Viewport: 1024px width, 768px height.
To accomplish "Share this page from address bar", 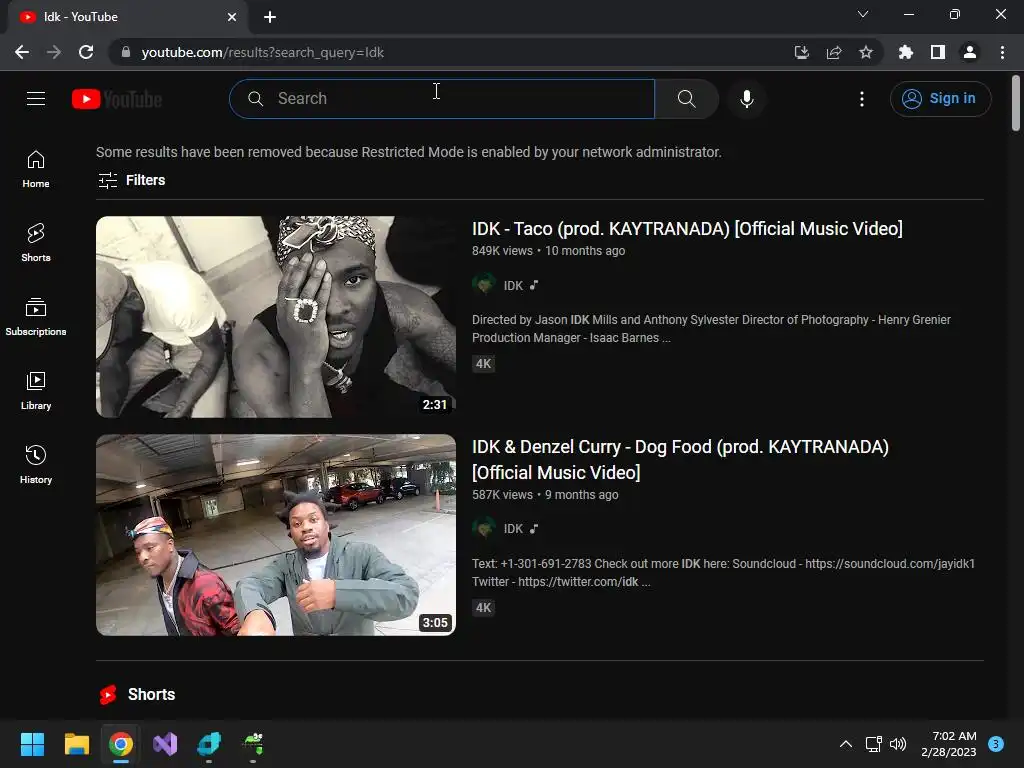I will tap(834, 52).
